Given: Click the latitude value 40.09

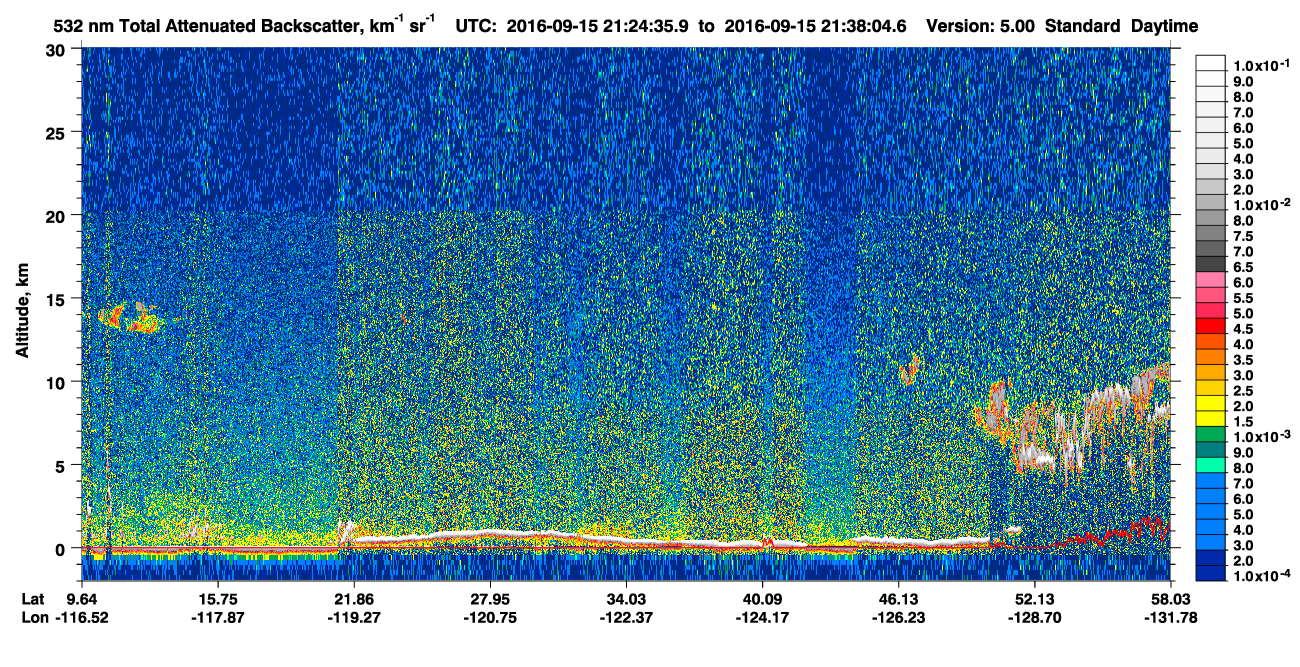Looking at the screenshot, I should [x=762, y=598].
